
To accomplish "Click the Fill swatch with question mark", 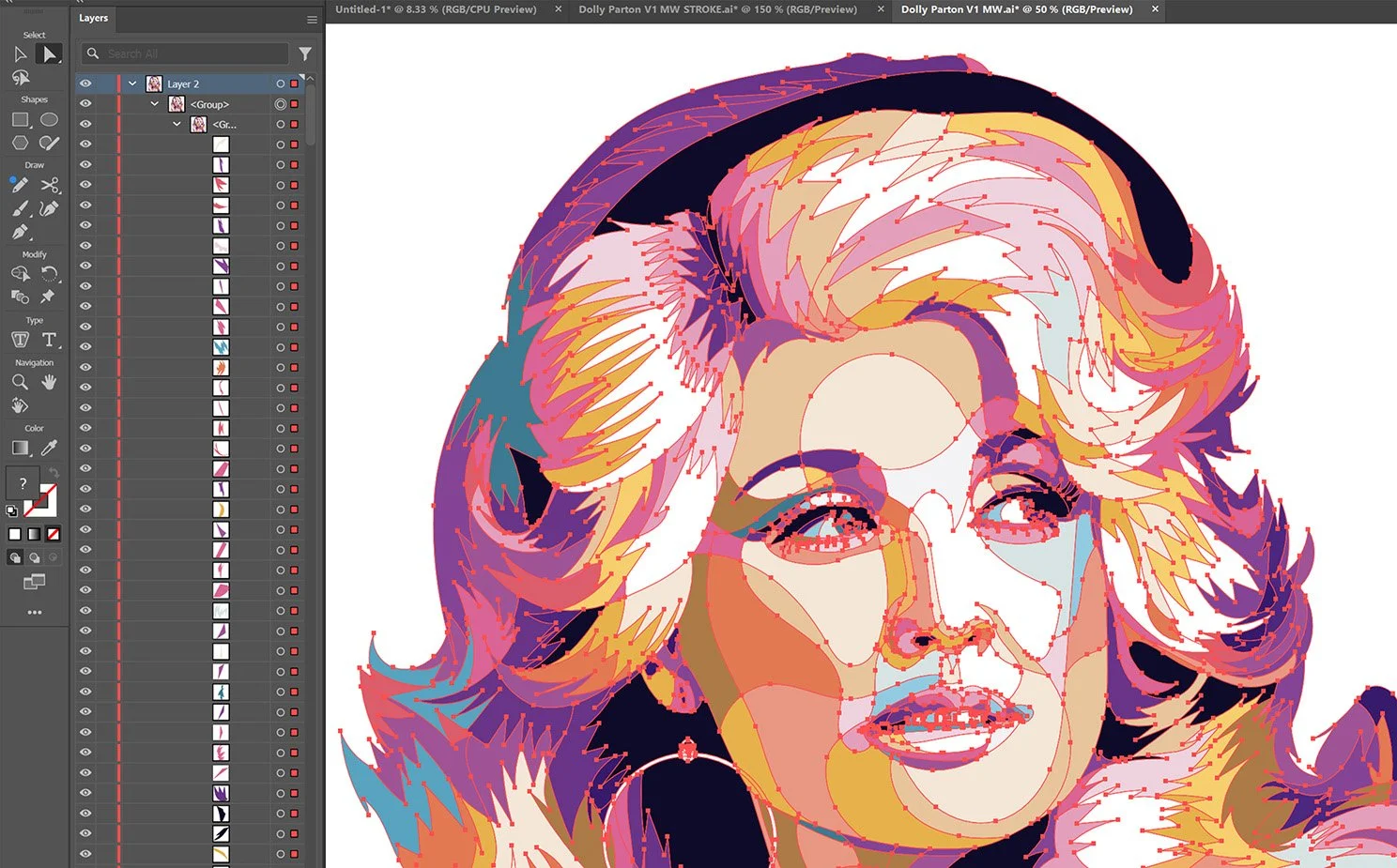I will click(23, 483).
